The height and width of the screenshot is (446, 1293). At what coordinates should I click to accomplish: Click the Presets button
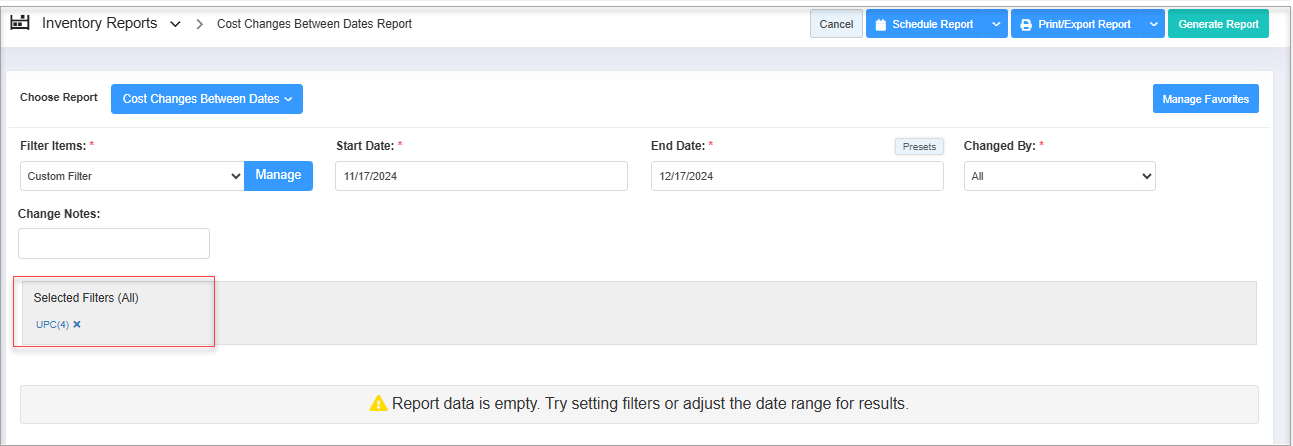point(918,146)
